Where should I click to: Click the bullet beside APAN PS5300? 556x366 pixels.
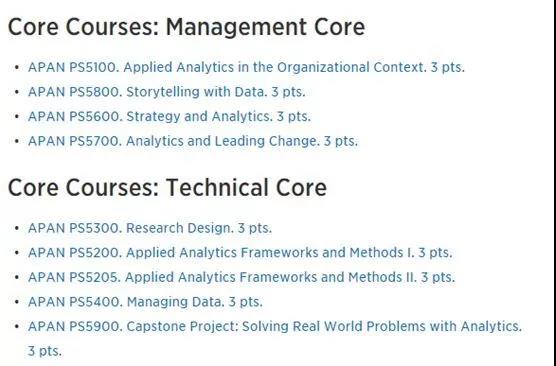(17, 228)
